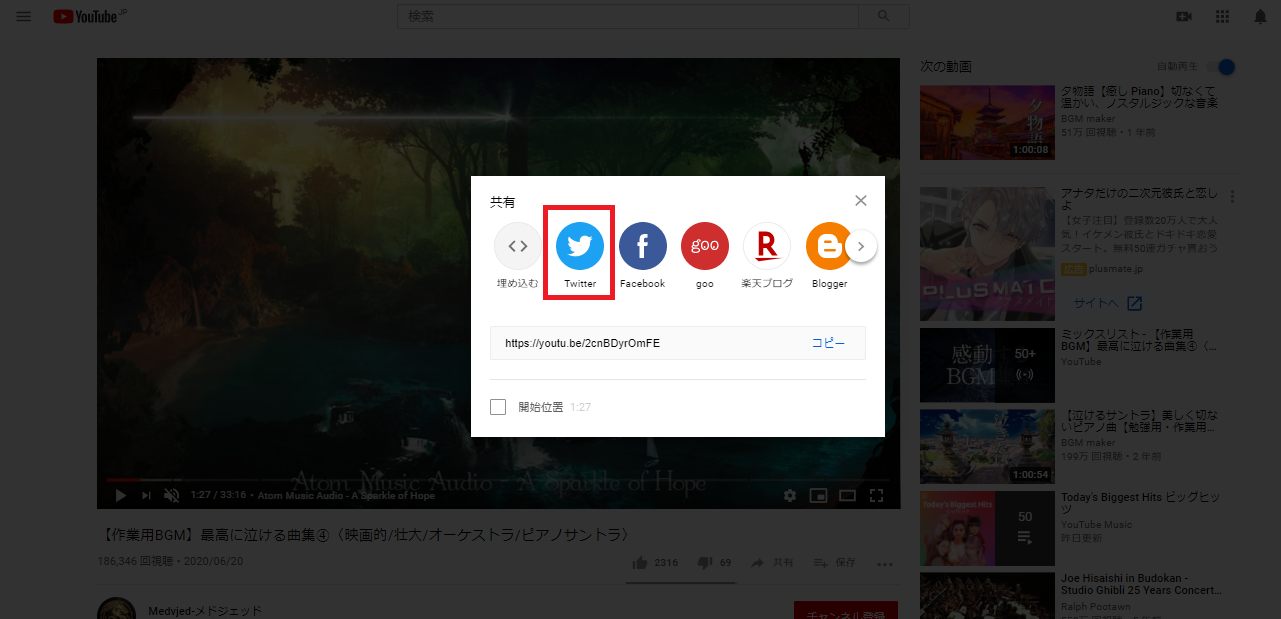Click the 'YouTube Music' channel name
1281x619 pixels.
tap(1096, 525)
